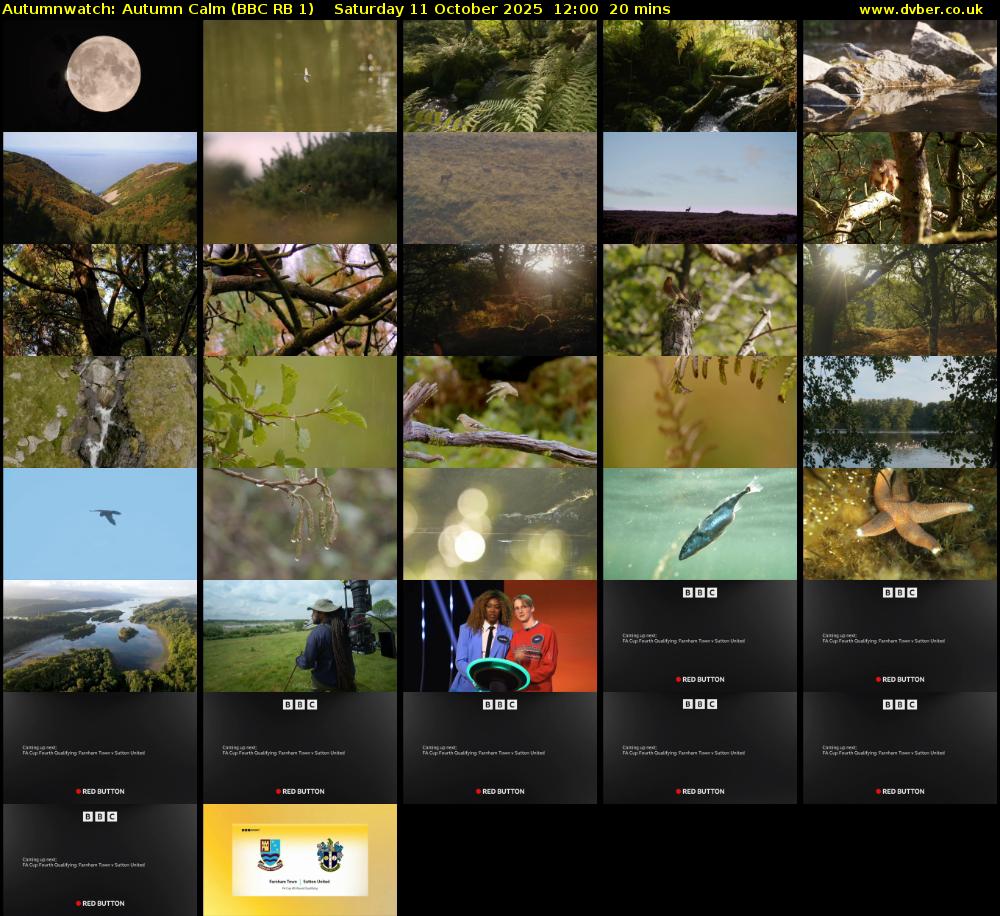Viewport: 1000px width, 916px height.
Task: Select the underwater fish thumbnail
Action: tap(700, 524)
